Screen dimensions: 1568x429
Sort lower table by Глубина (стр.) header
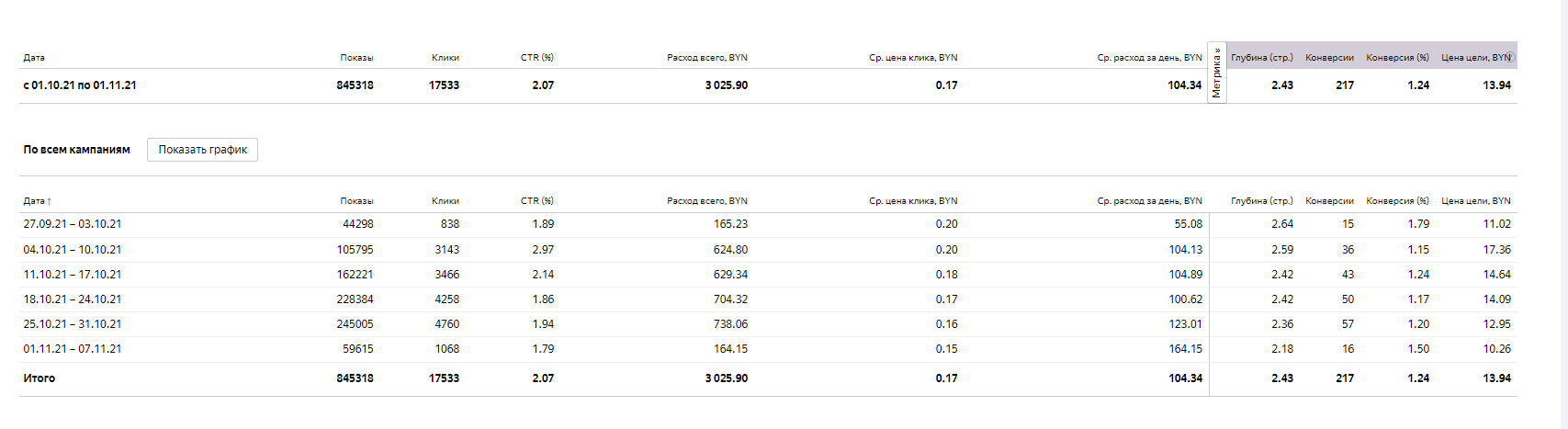pyautogui.click(x=1262, y=200)
